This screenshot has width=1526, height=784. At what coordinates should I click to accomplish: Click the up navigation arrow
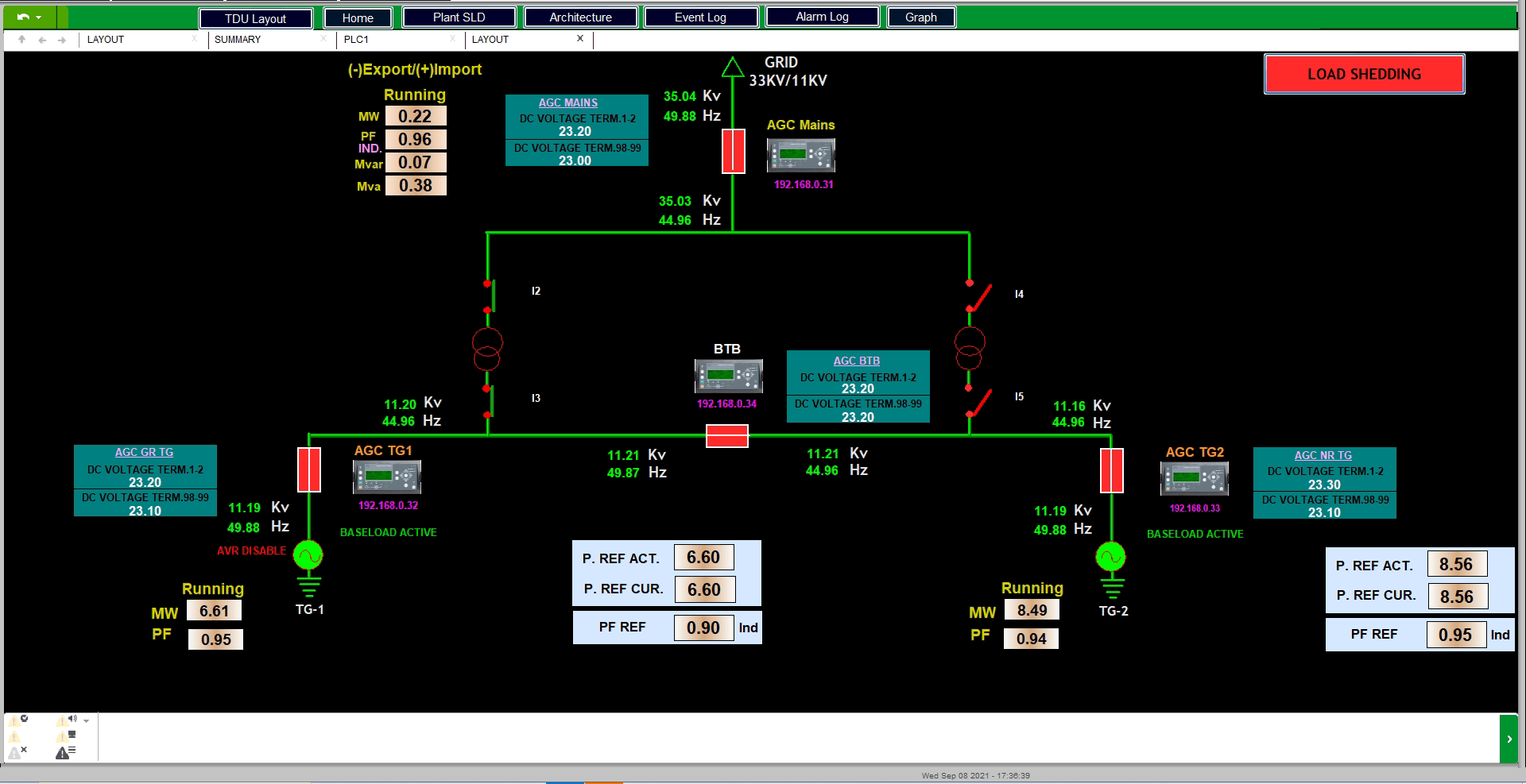(x=22, y=39)
